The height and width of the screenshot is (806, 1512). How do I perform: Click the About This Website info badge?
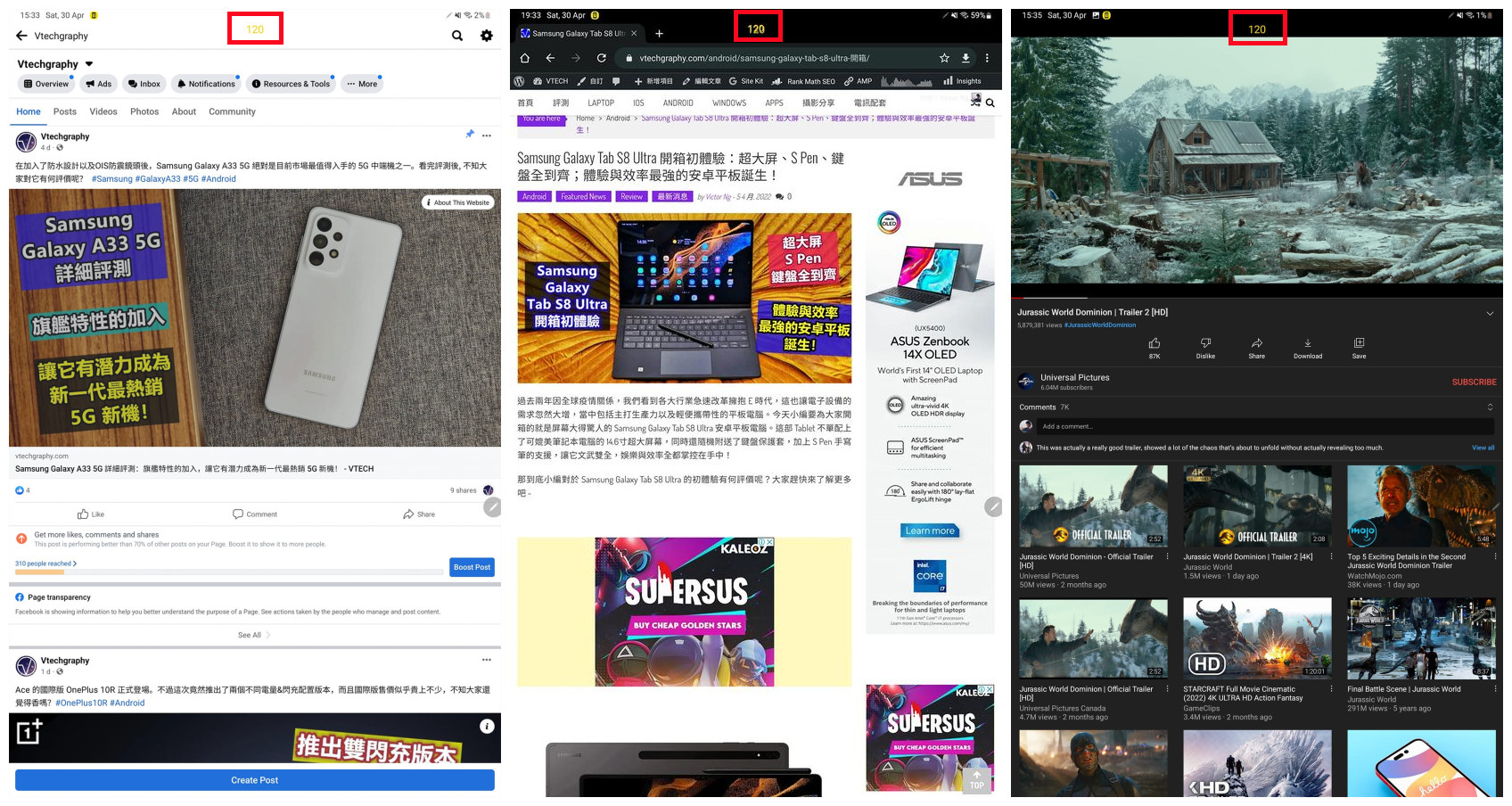click(x=458, y=202)
